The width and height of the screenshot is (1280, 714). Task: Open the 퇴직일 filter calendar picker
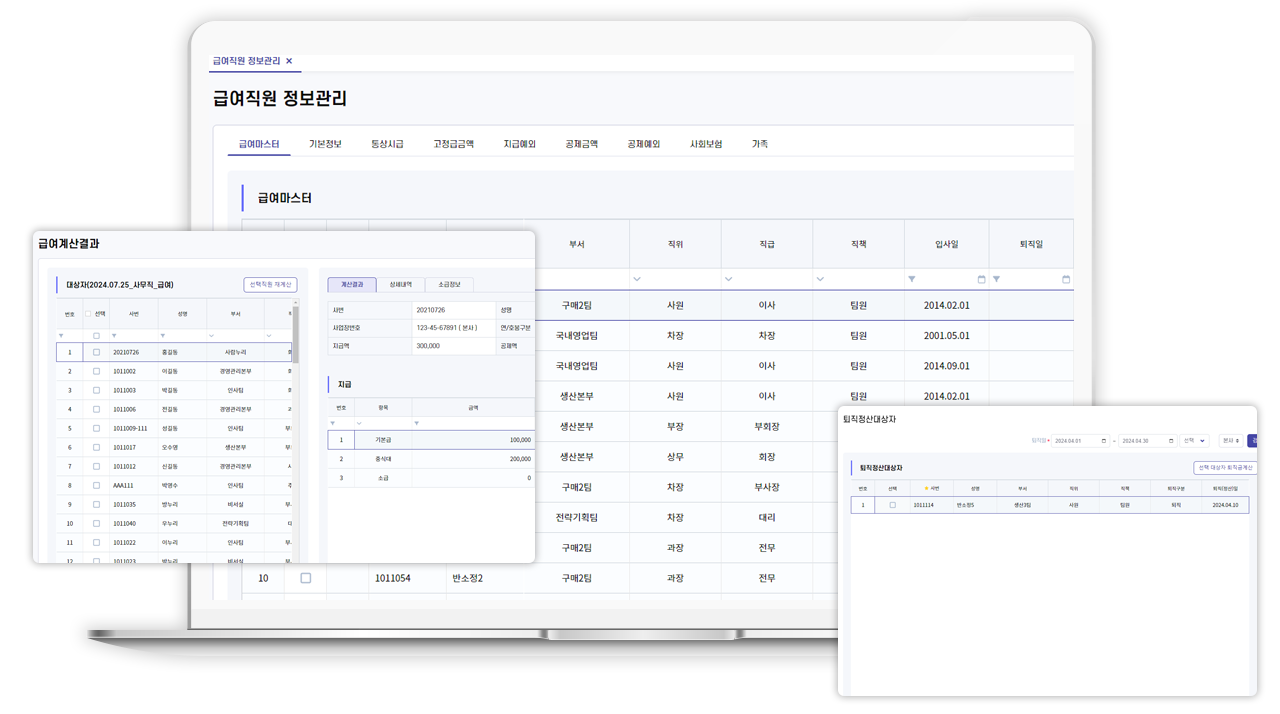[x=1066, y=279]
